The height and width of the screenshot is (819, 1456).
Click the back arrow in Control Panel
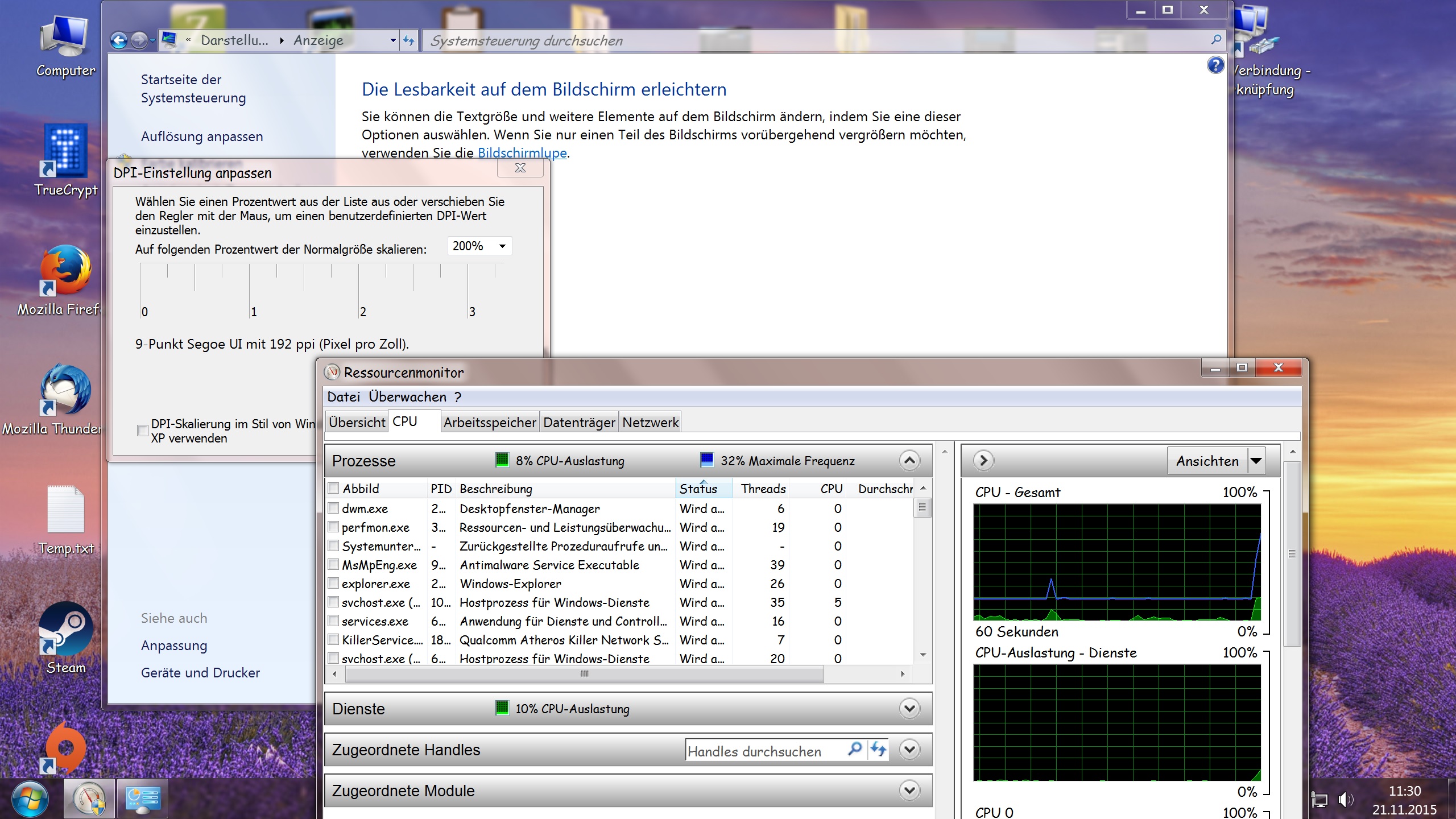[x=119, y=40]
